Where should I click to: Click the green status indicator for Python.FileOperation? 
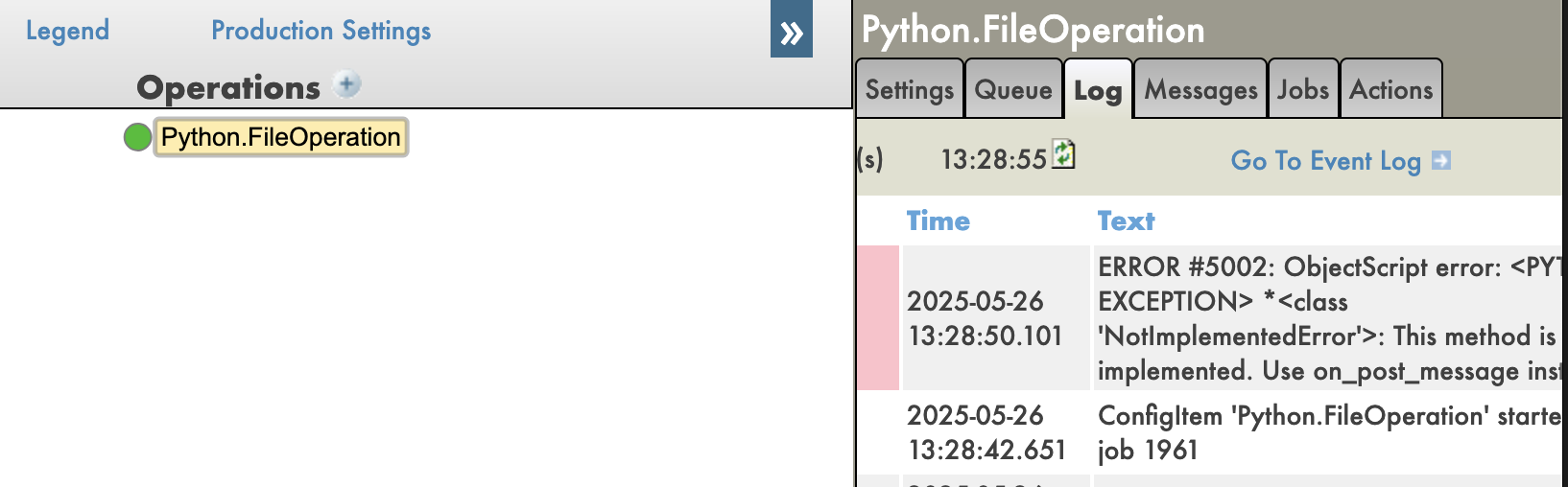point(137,137)
